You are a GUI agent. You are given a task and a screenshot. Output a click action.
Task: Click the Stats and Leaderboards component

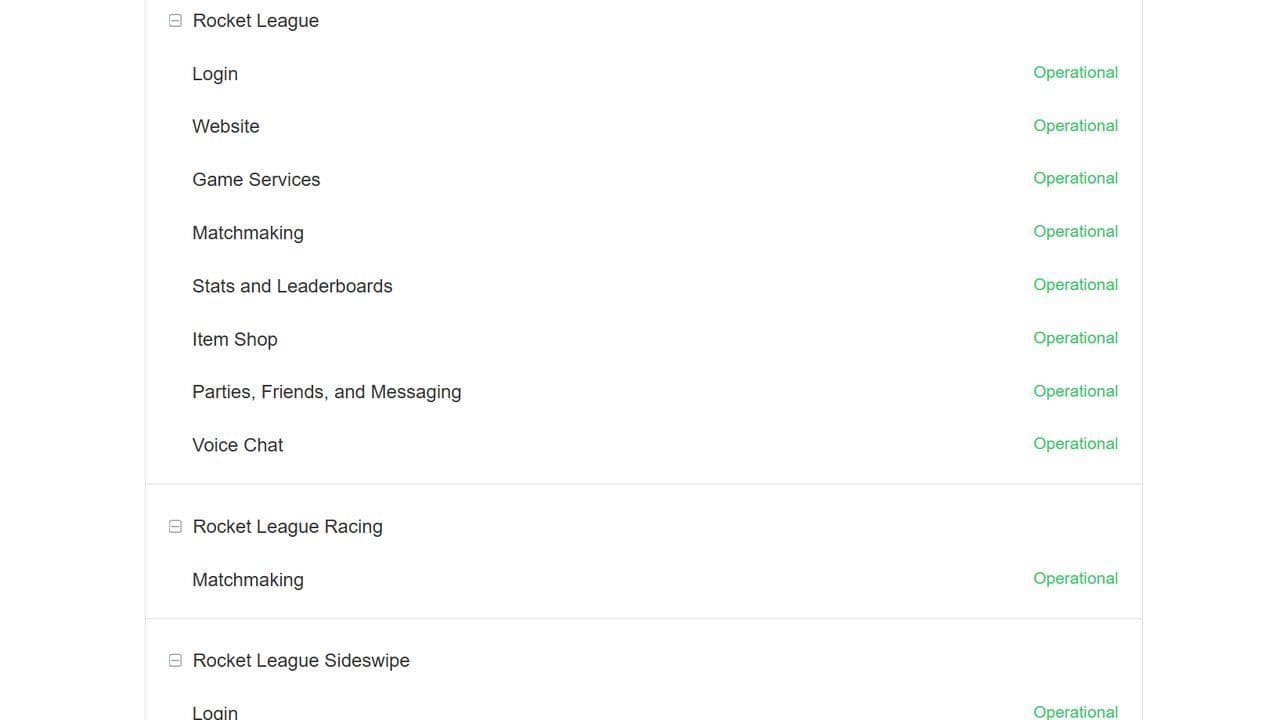point(292,286)
